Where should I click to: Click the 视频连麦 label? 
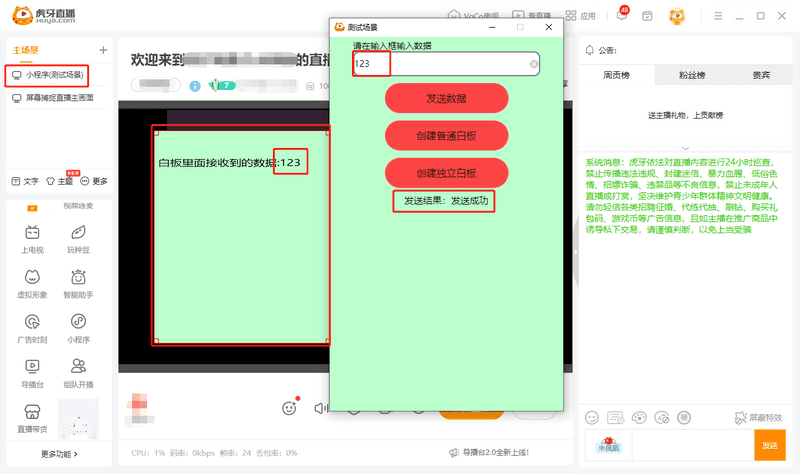[x=78, y=206]
